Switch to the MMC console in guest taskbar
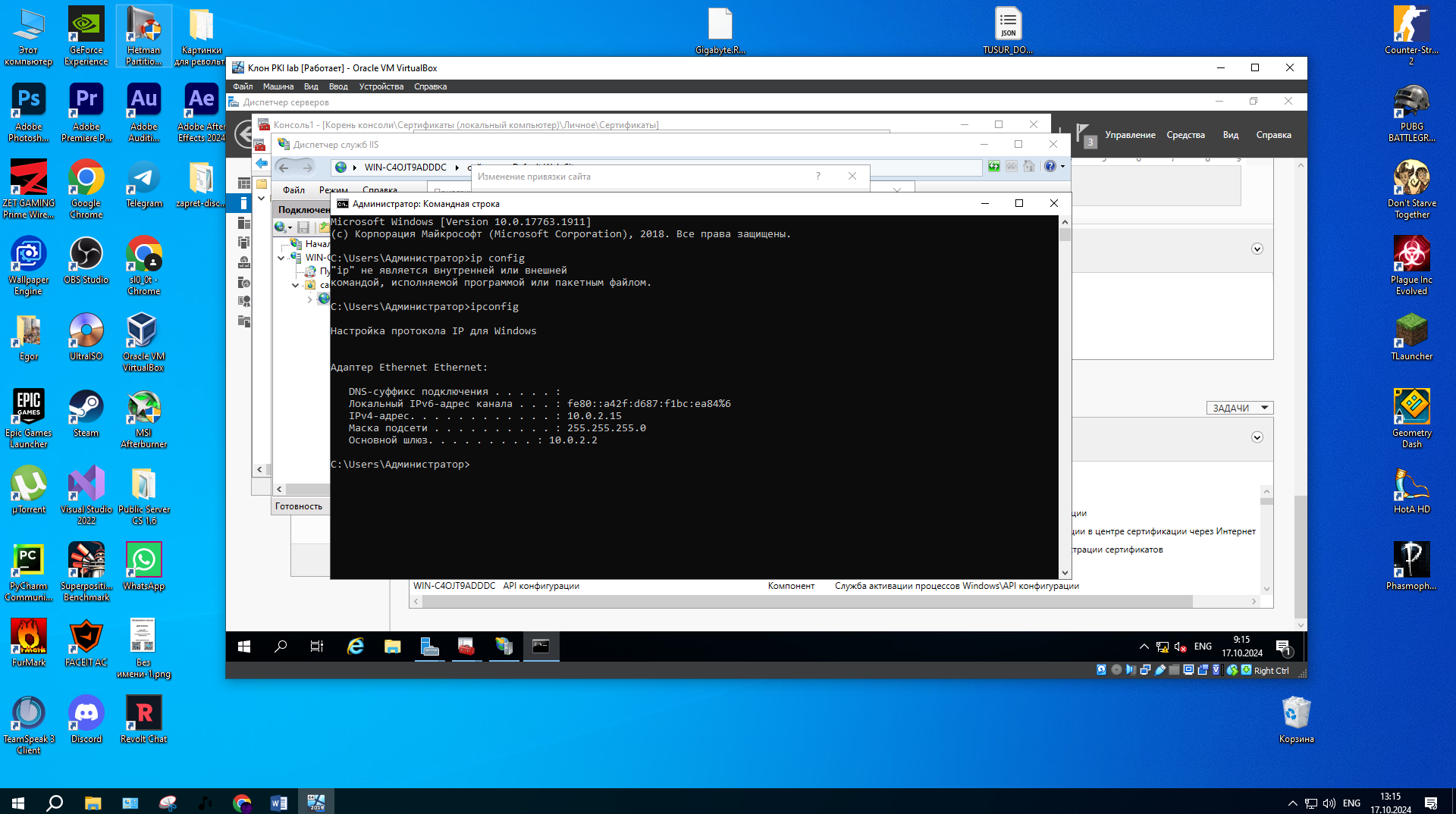The height and width of the screenshot is (814, 1456). click(466, 647)
